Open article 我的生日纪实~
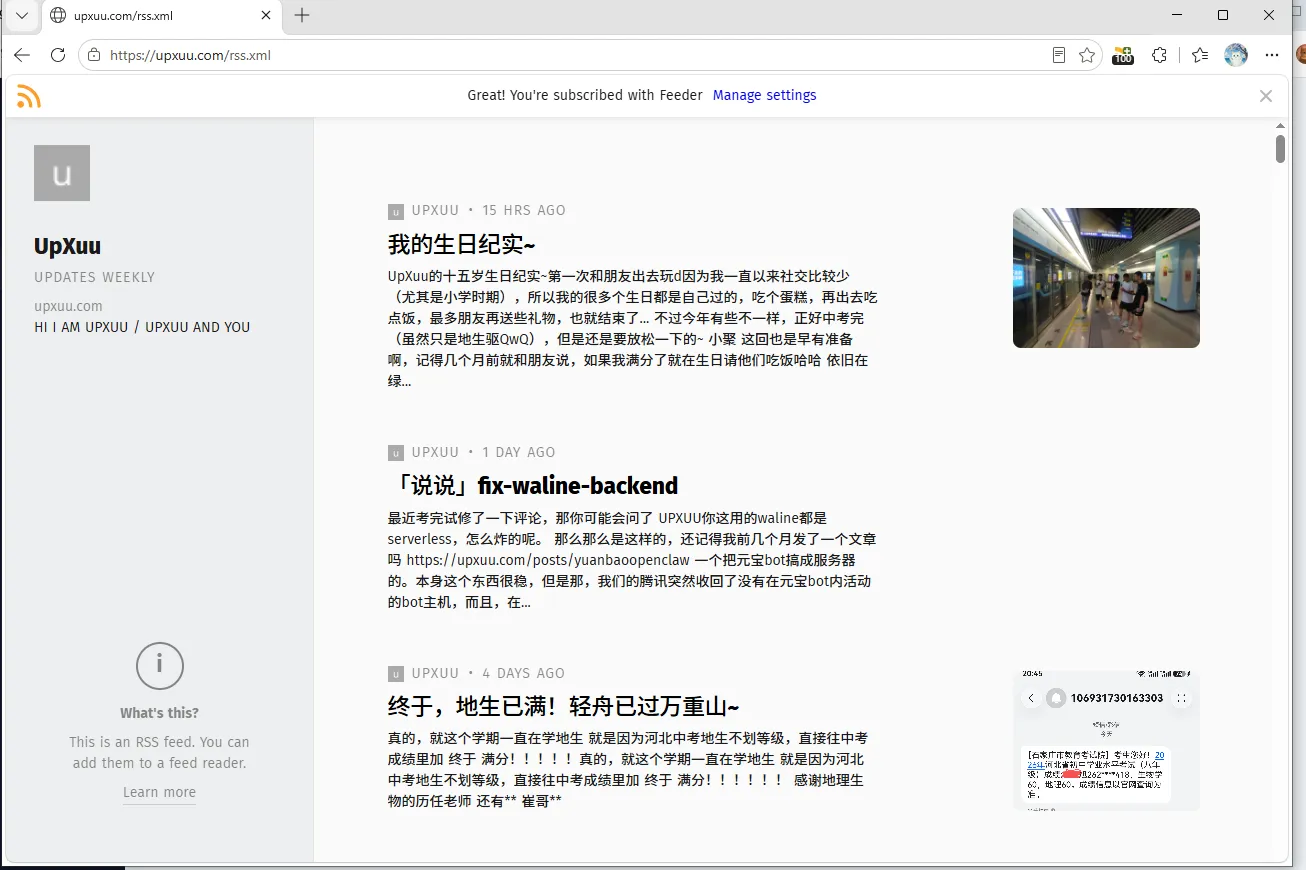1306x870 pixels. point(462,244)
